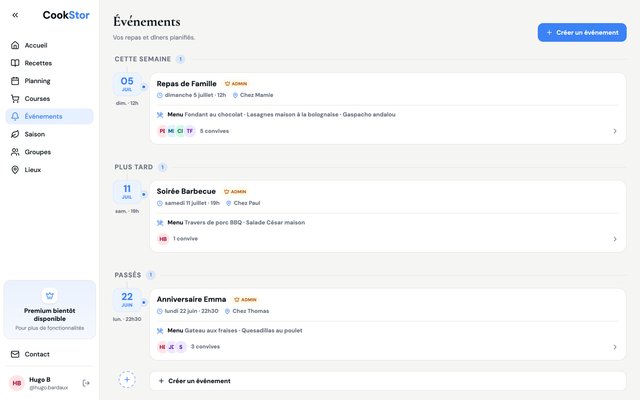Click the Chez Thomas location text
Viewport: 640px width, 400px height.
[251, 311]
